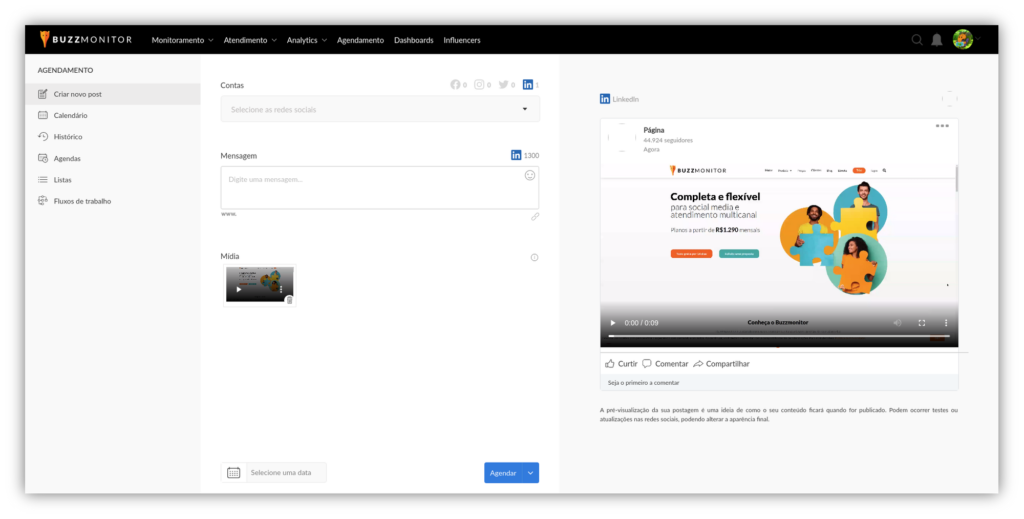1024x519 pixels.
Task: Click the three dots on LinkedIn preview post
Action: [x=942, y=126]
